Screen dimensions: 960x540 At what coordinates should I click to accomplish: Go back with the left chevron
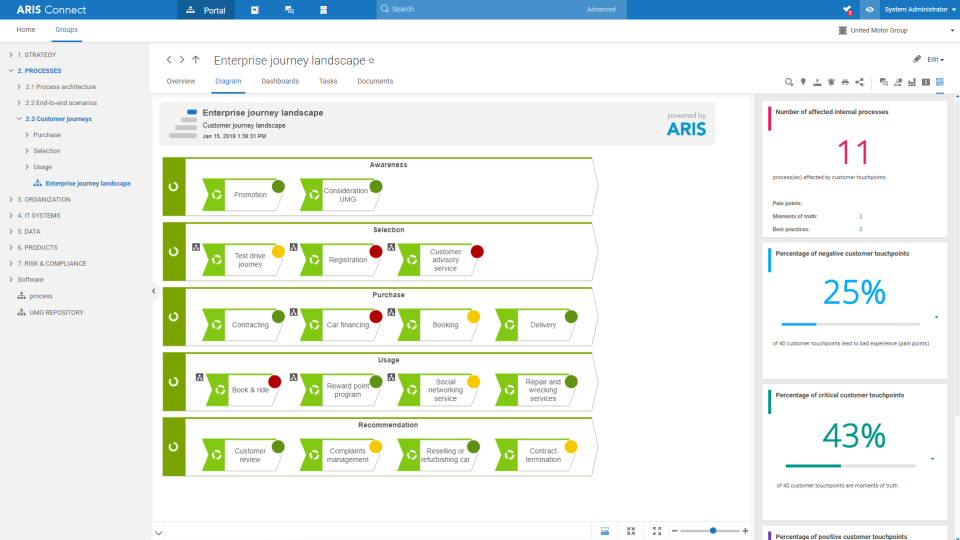pyautogui.click(x=169, y=59)
